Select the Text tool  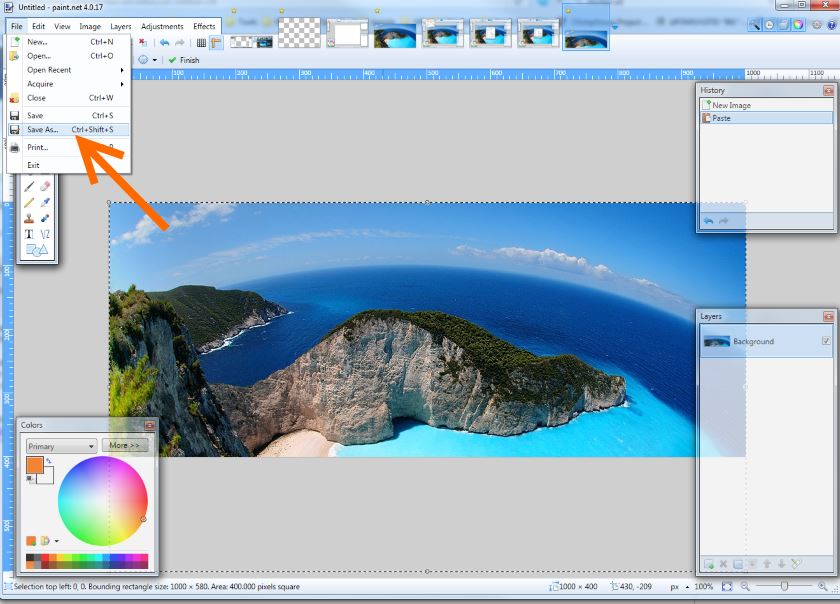29,233
